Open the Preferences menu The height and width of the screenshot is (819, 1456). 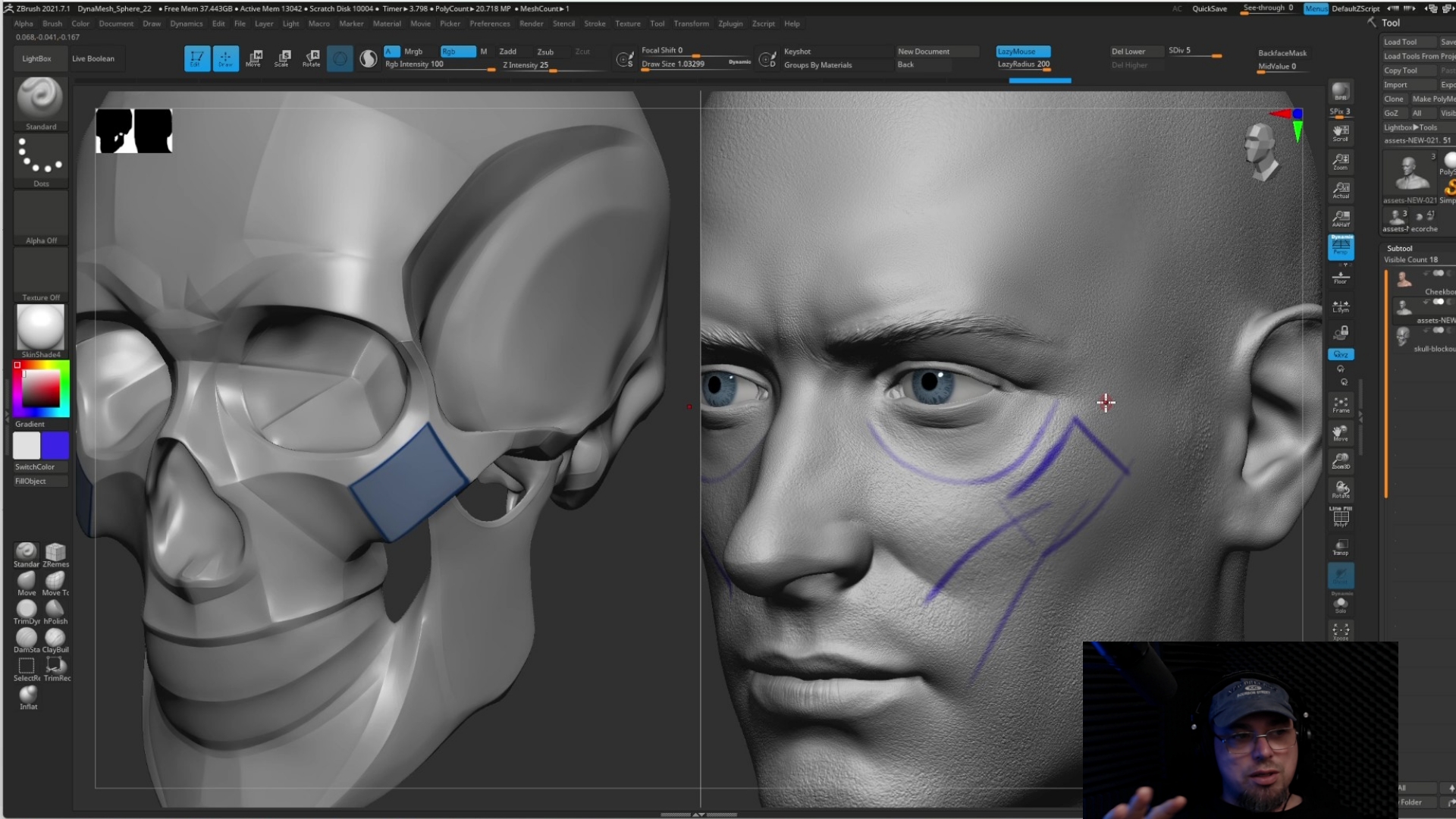(490, 24)
